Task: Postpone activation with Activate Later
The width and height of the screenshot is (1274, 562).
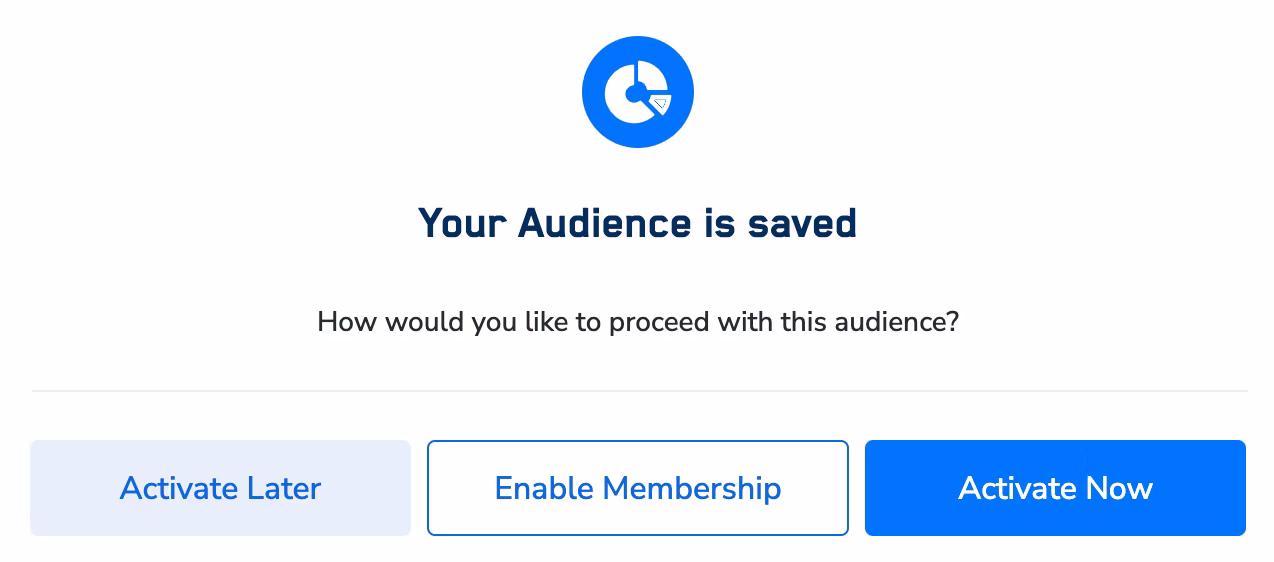Action: pyautogui.click(x=220, y=488)
